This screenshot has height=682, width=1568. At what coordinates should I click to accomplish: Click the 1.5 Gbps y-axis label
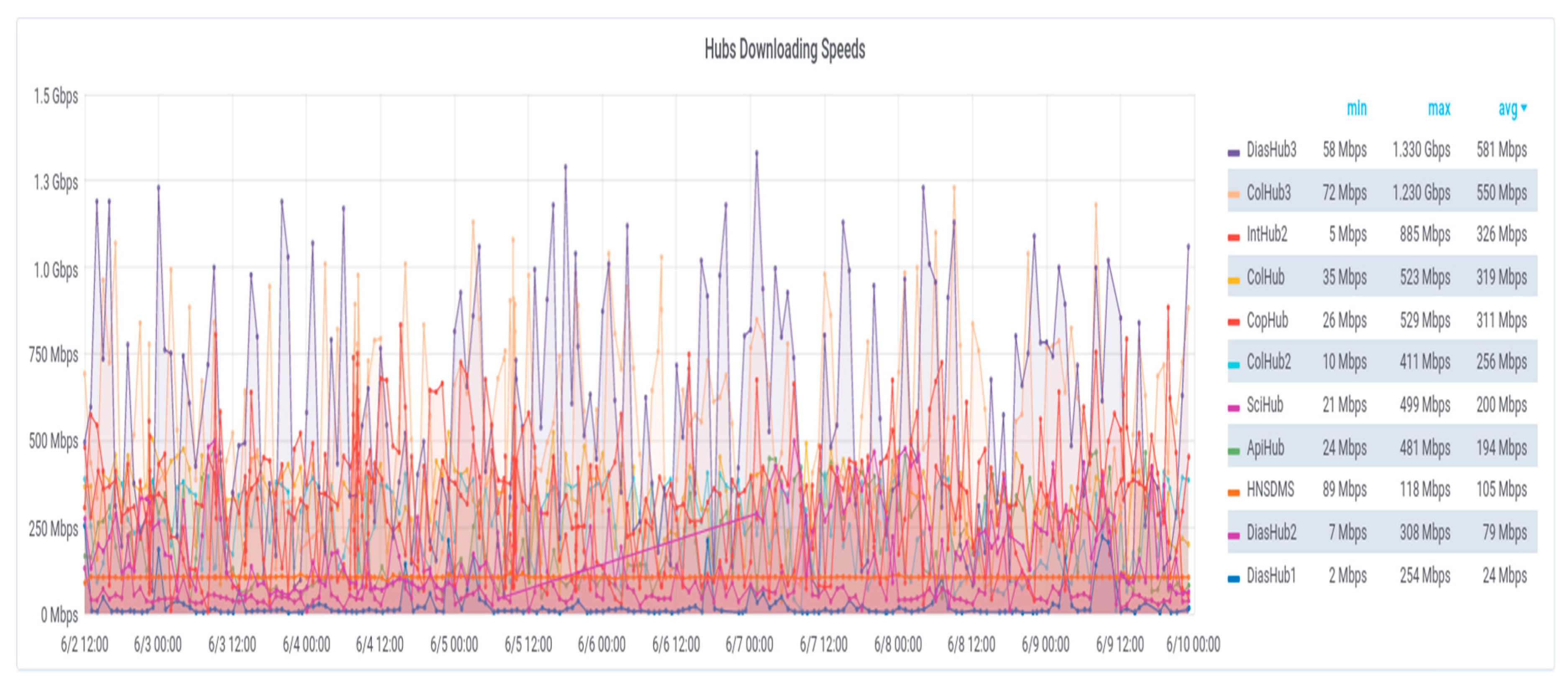point(55,96)
